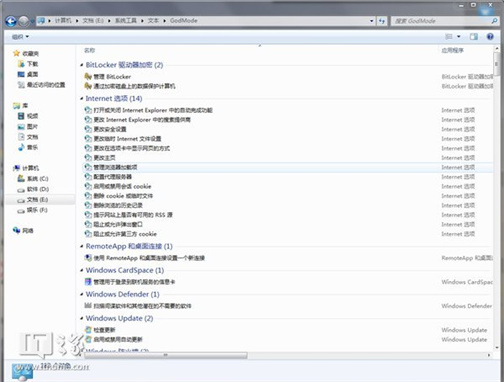The image size is (504, 382).
Task: Click the 搜索 GodMode search field
Action: [445, 21]
